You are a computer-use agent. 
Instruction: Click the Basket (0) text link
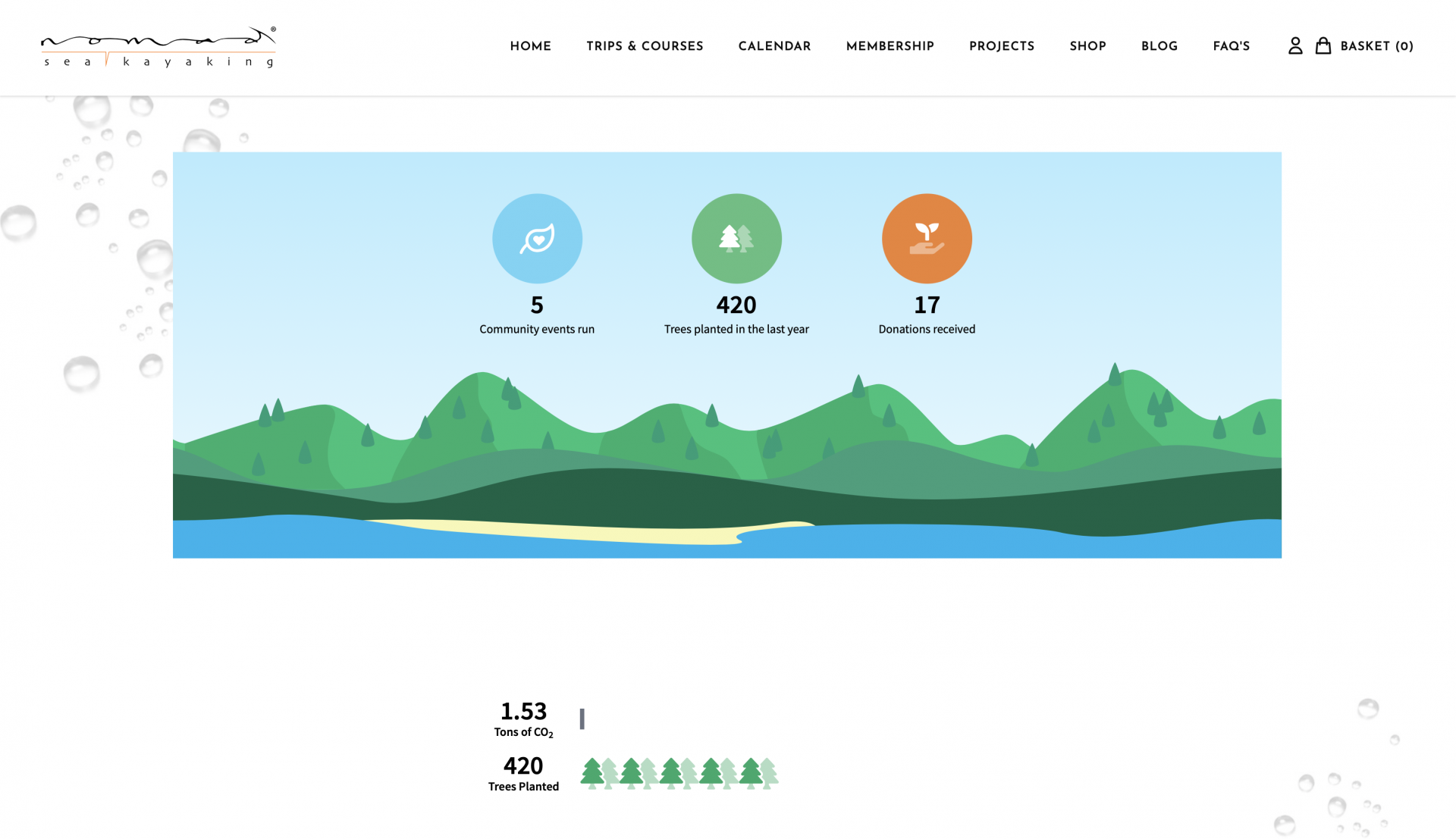pos(1377,46)
